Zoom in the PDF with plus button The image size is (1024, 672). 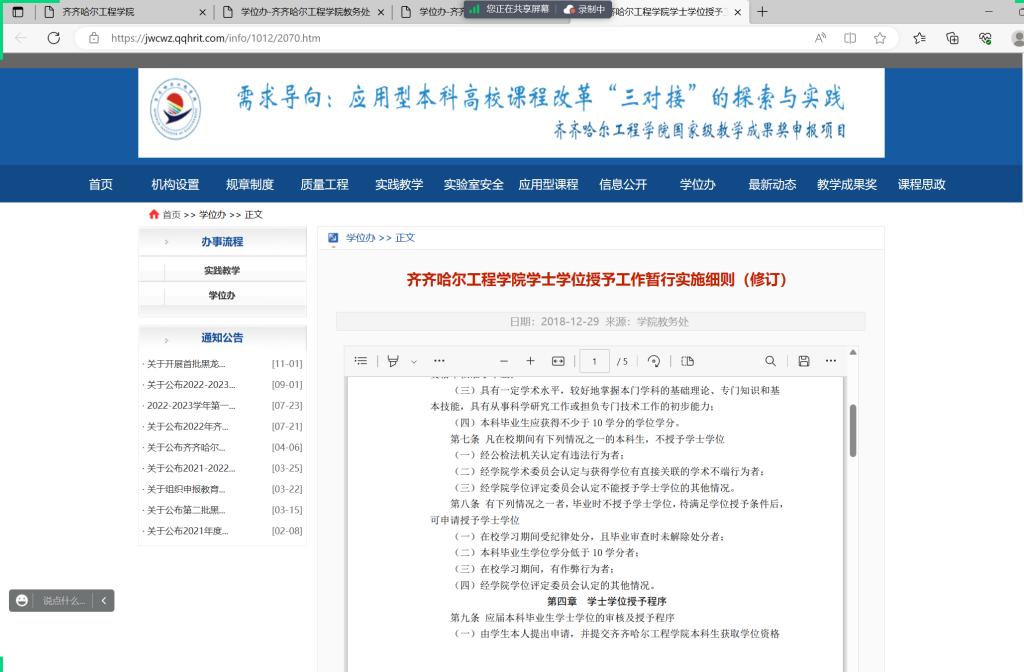531,361
